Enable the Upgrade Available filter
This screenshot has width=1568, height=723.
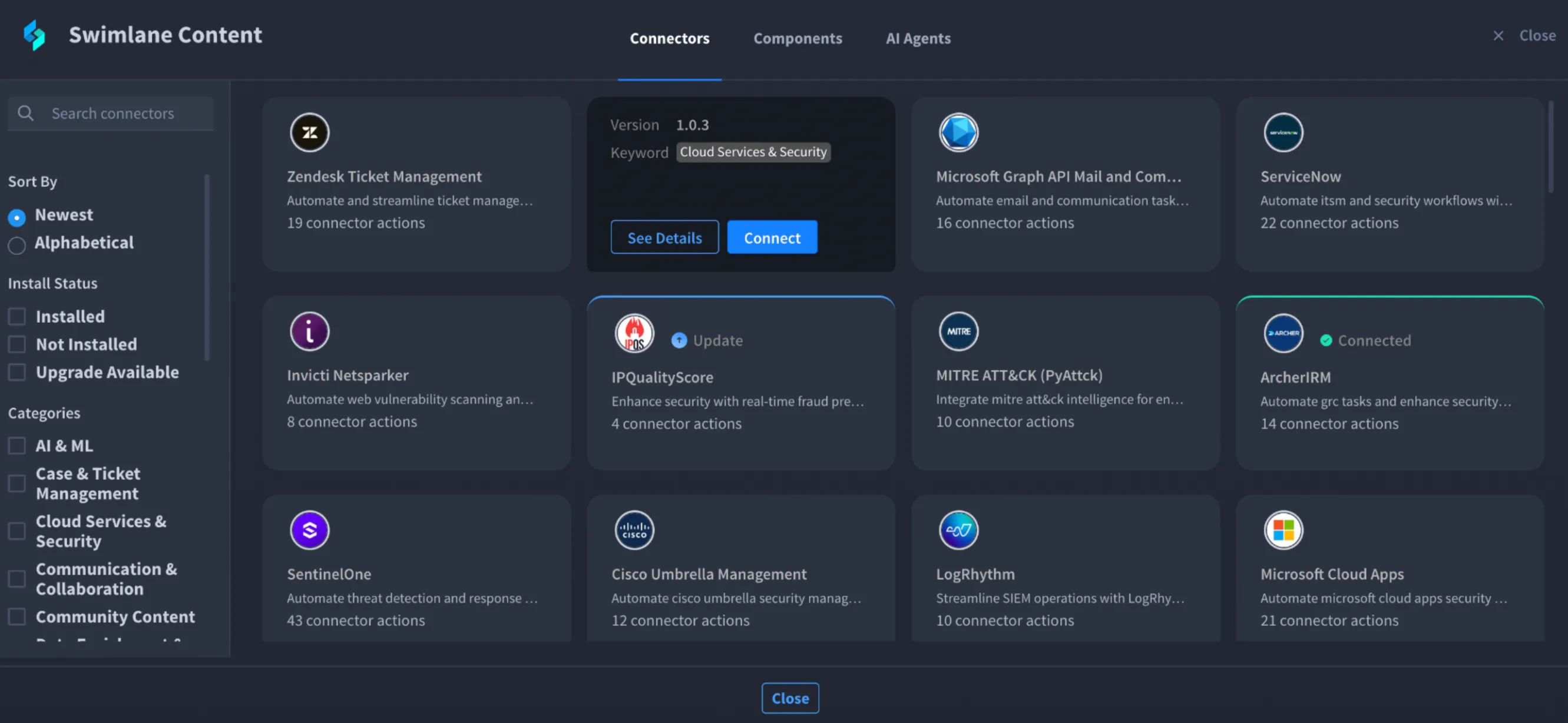[16, 372]
